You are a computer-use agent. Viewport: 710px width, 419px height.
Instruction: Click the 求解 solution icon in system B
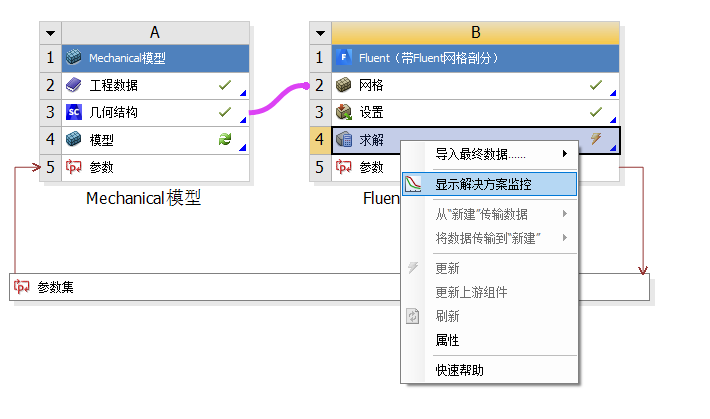[x=344, y=140]
